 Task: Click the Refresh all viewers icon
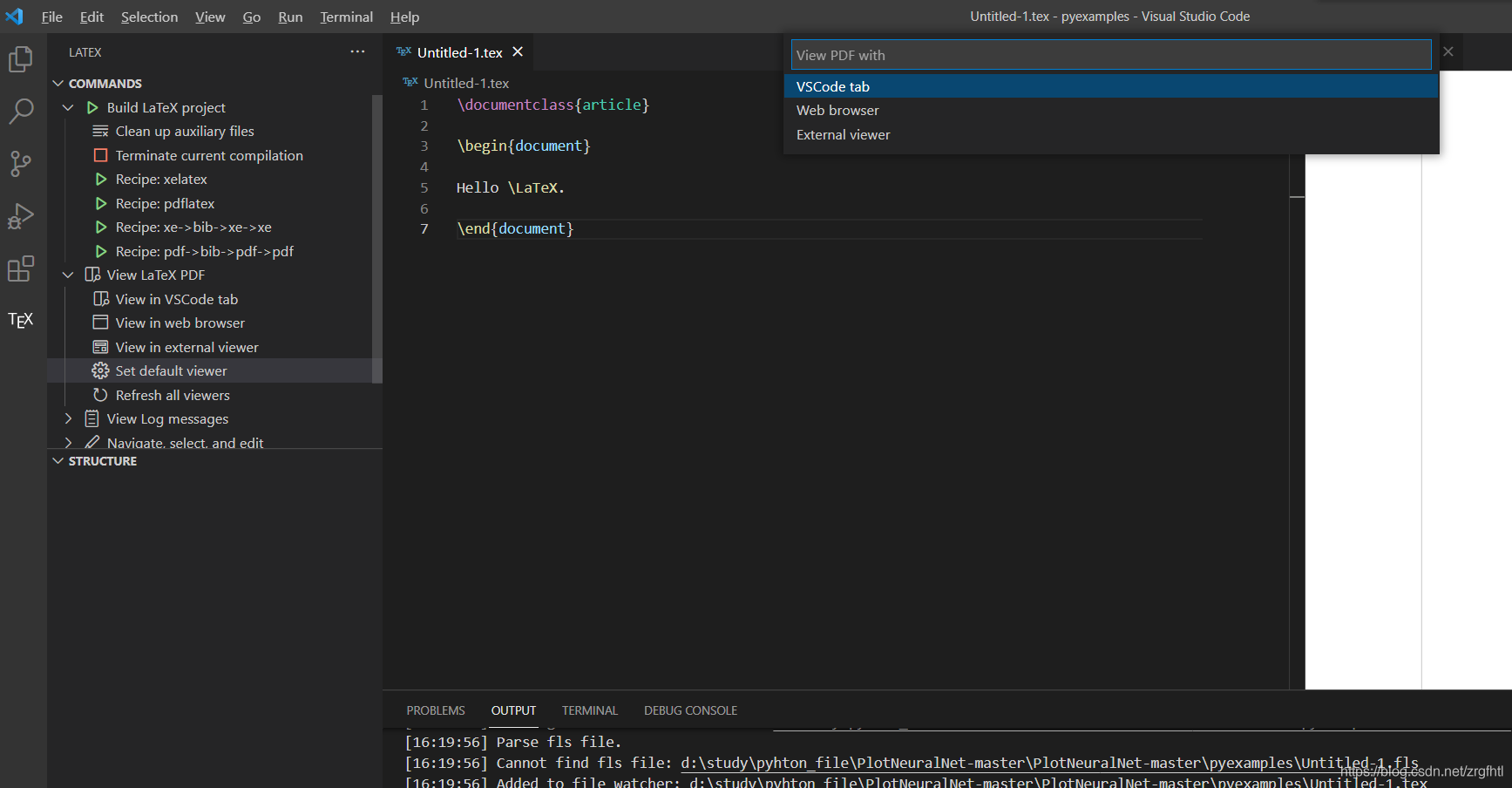click(x=101, y=395)
